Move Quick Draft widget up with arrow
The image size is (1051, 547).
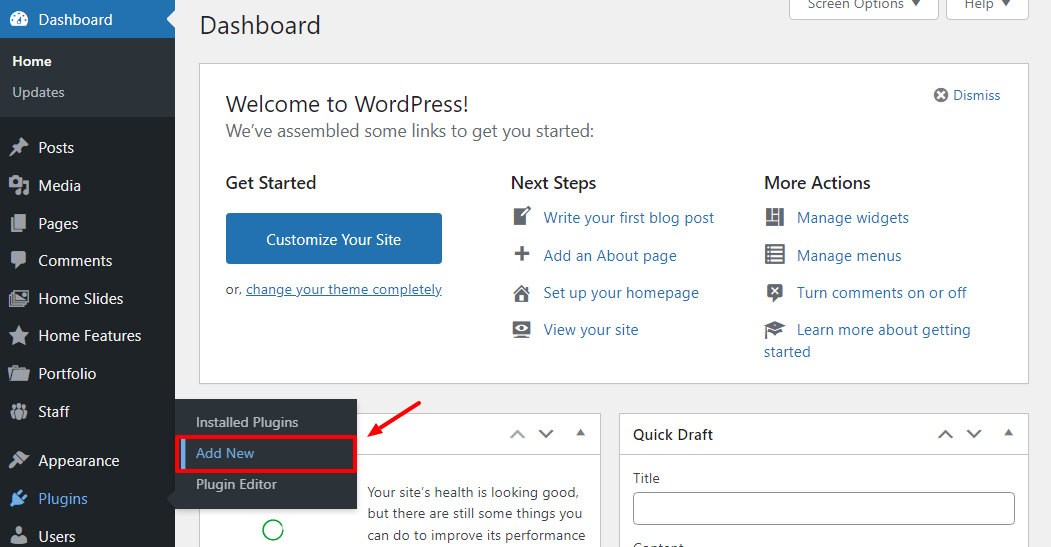pos(945,434)
